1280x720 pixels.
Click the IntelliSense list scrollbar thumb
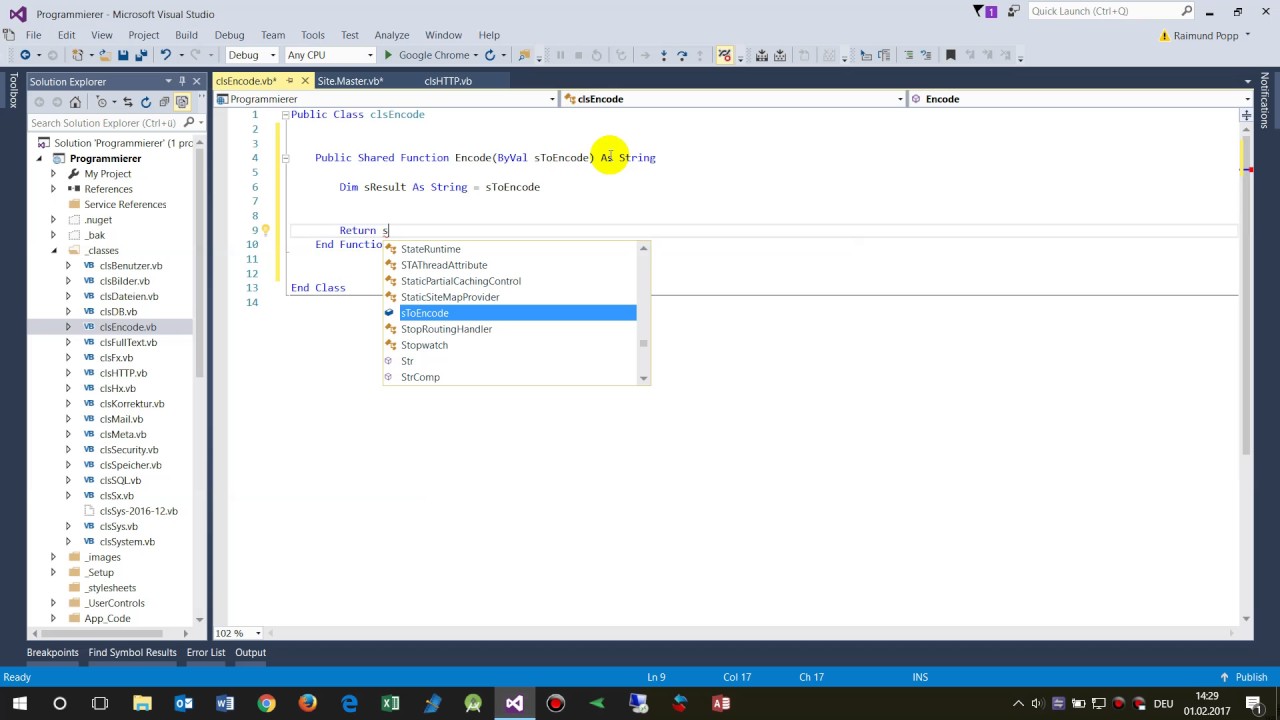click(644, 343)
